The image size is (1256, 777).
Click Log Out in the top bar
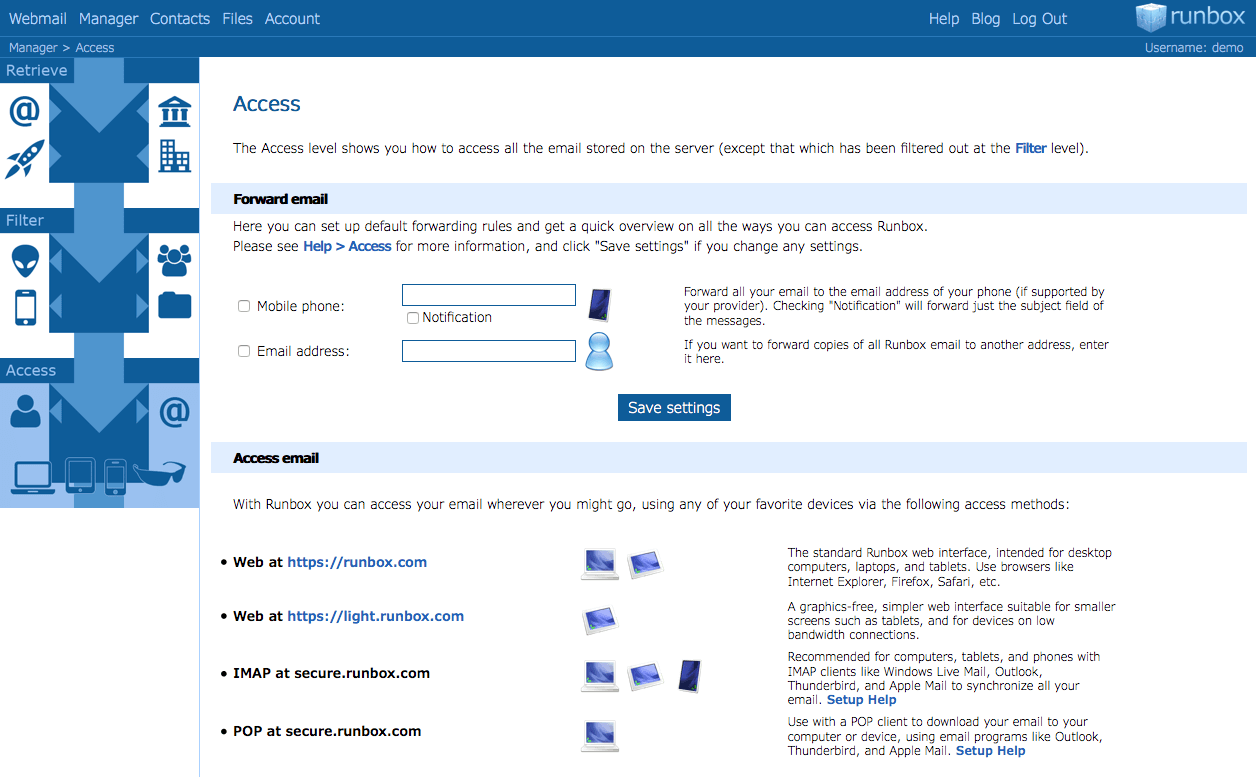[x=1039, y=19]
